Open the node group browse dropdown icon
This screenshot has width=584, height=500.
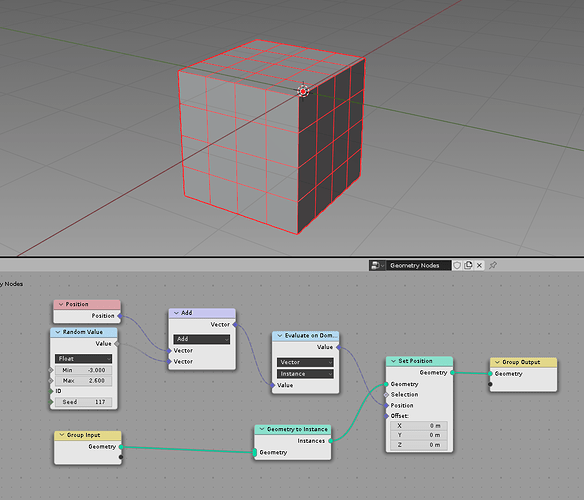(377, 265)
